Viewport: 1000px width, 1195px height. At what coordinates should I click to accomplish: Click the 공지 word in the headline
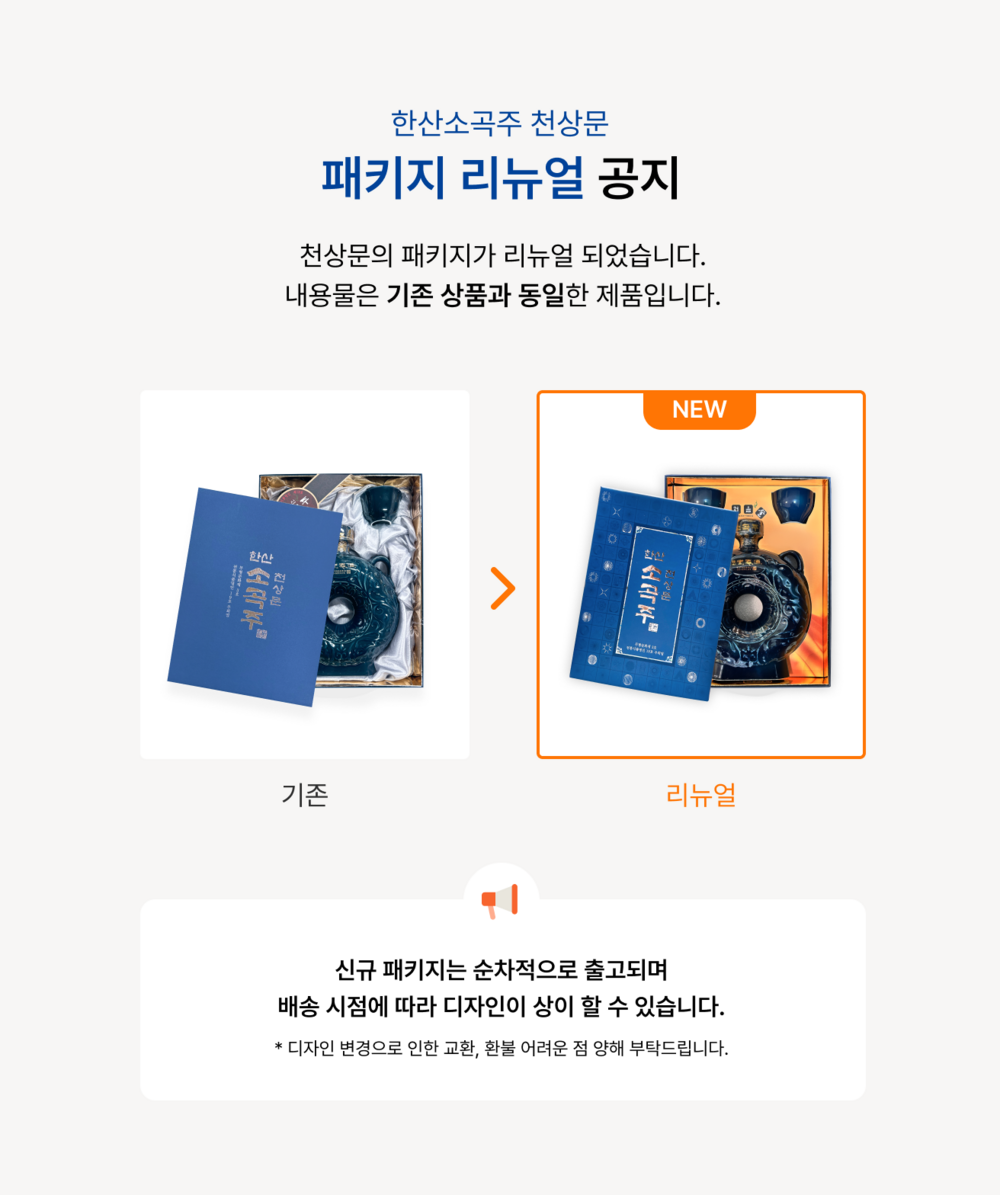638,178
